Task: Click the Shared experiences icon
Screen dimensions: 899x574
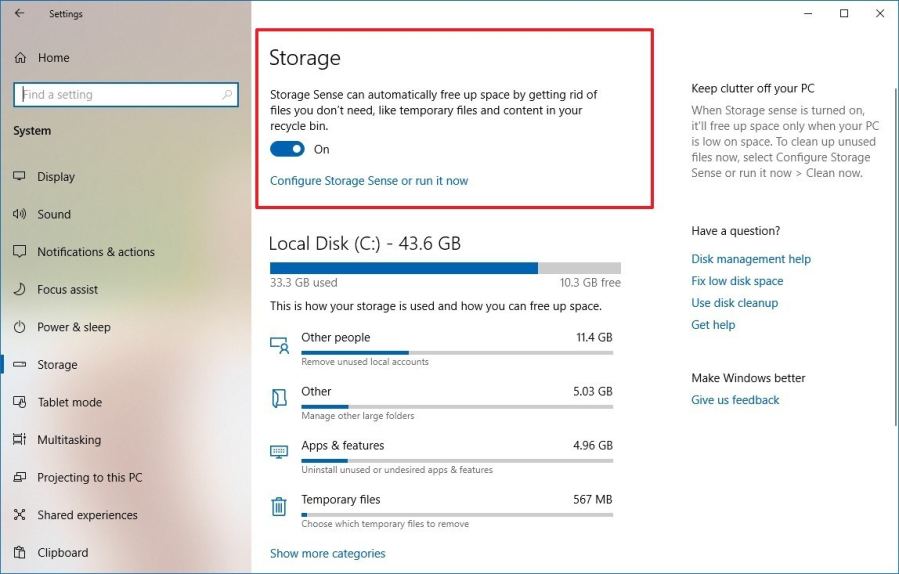Action: pos(19,514)
